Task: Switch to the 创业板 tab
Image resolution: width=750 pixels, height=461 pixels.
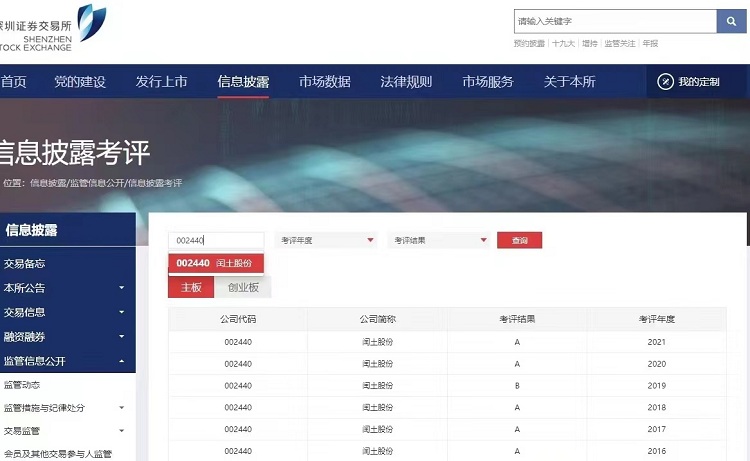Action: pos(243,287)
